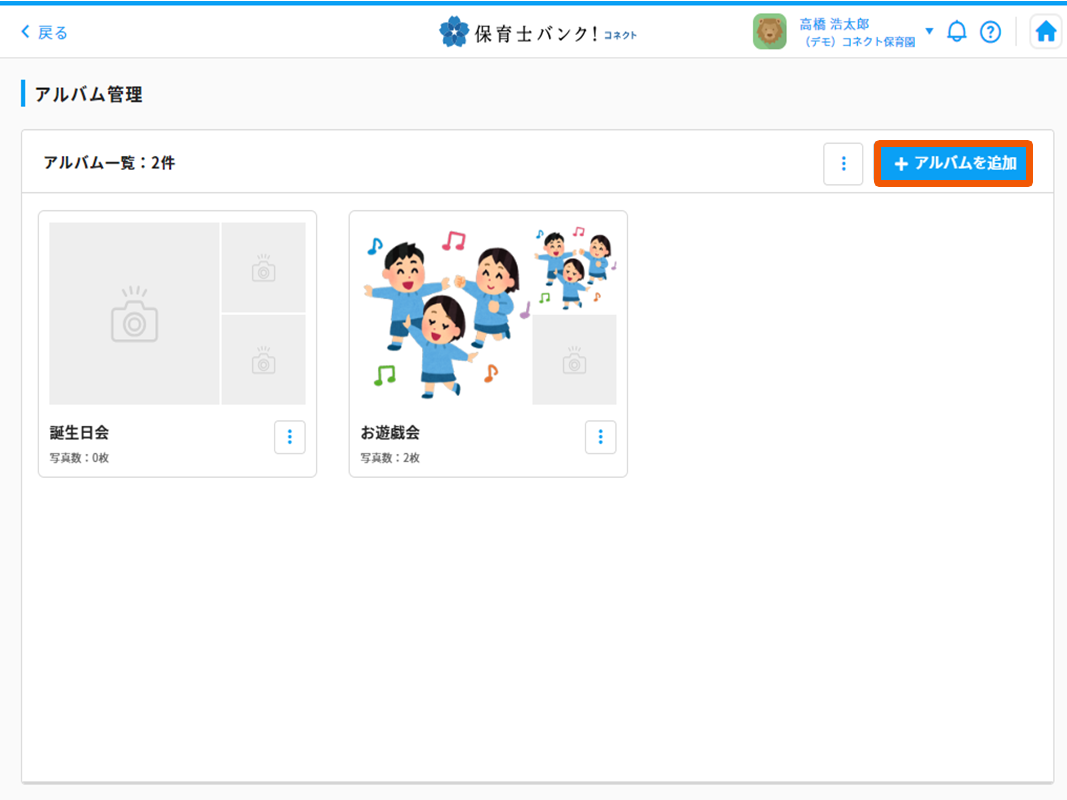Open the 誕生日会 album actions menu
This screenshot has height=800, width=1067.
pos(289,437)
